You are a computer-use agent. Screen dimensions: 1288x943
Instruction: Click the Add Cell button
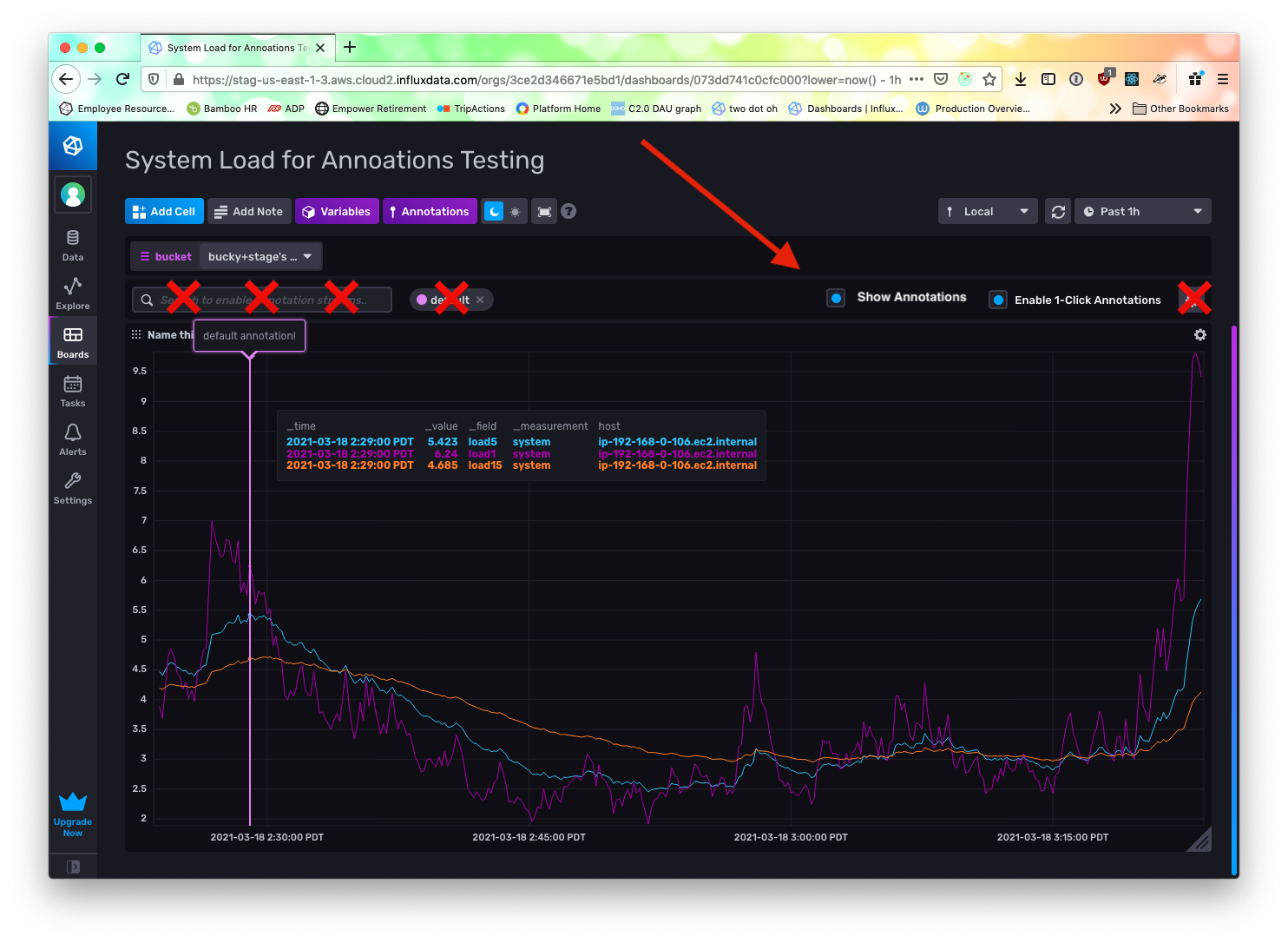[164, 211]
